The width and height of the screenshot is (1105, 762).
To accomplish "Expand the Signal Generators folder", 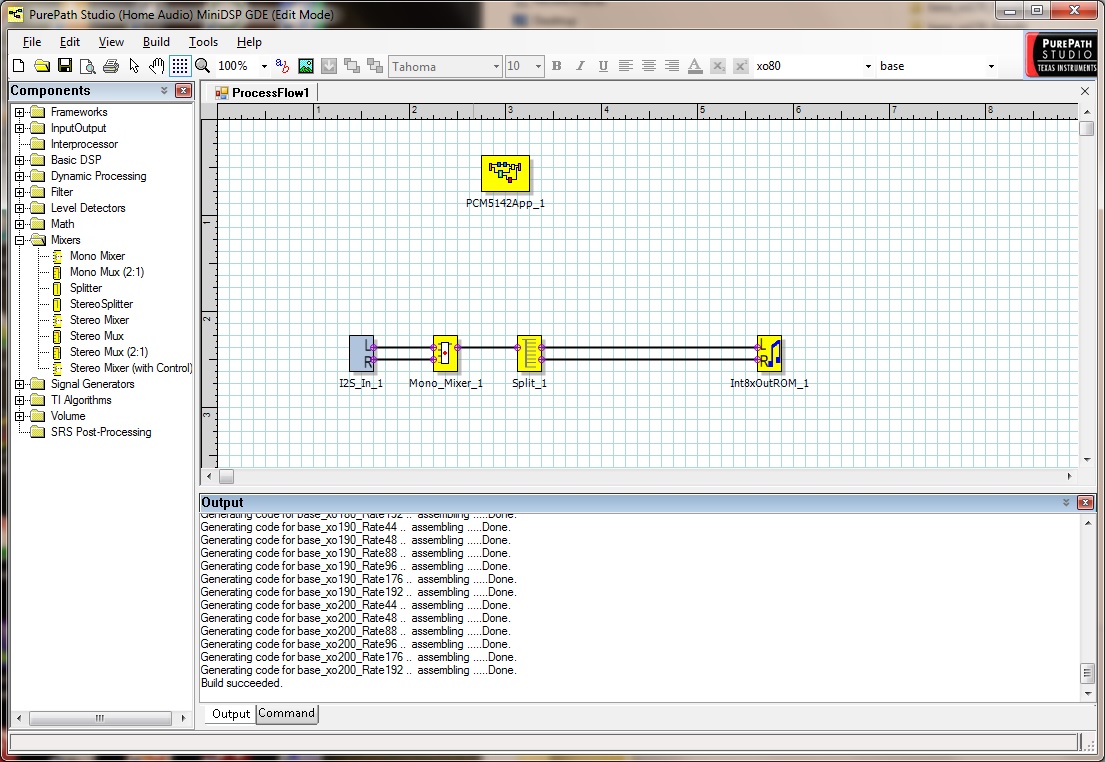I will 20,384.
